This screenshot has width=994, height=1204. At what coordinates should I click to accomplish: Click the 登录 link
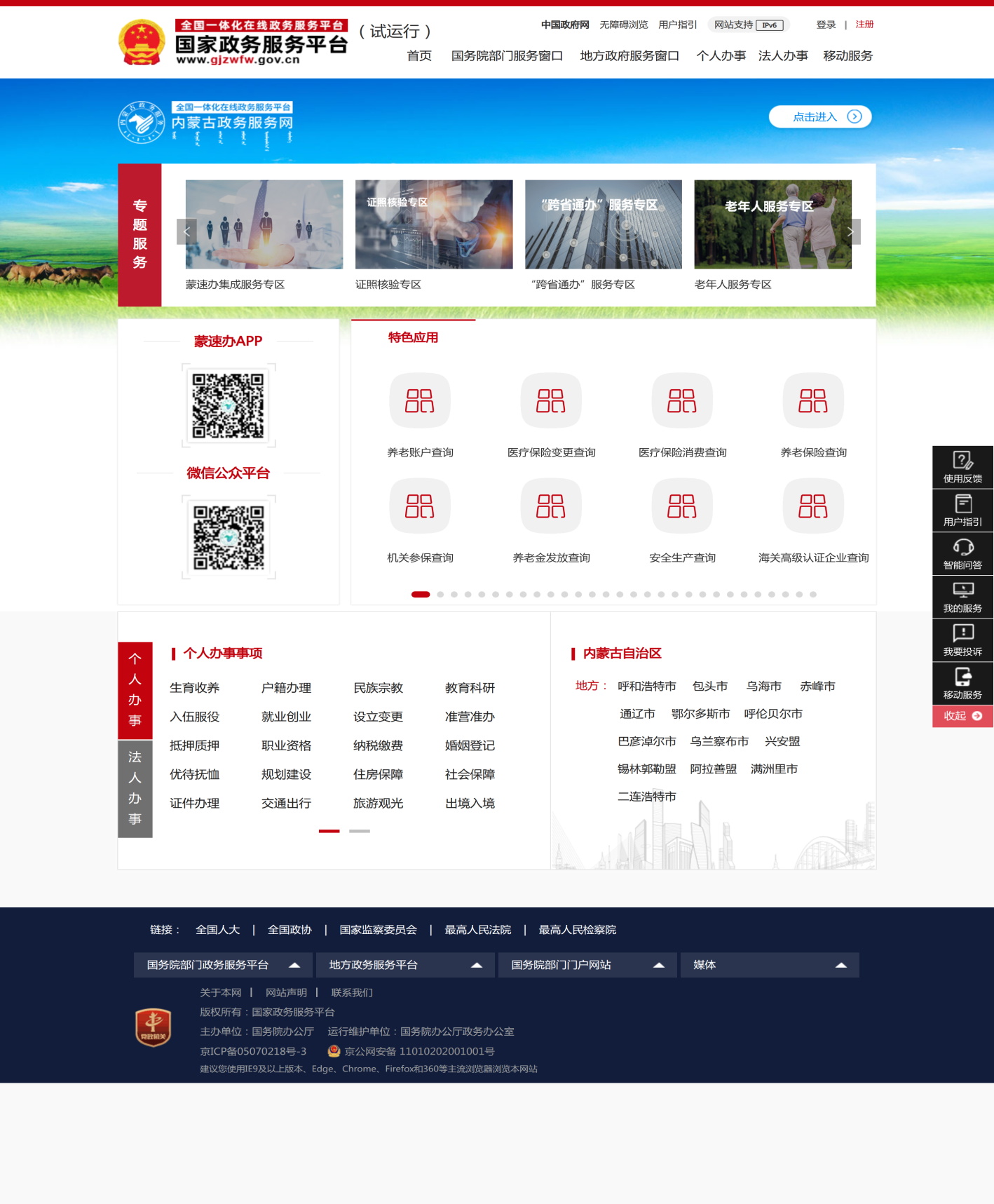click(826, 25)
